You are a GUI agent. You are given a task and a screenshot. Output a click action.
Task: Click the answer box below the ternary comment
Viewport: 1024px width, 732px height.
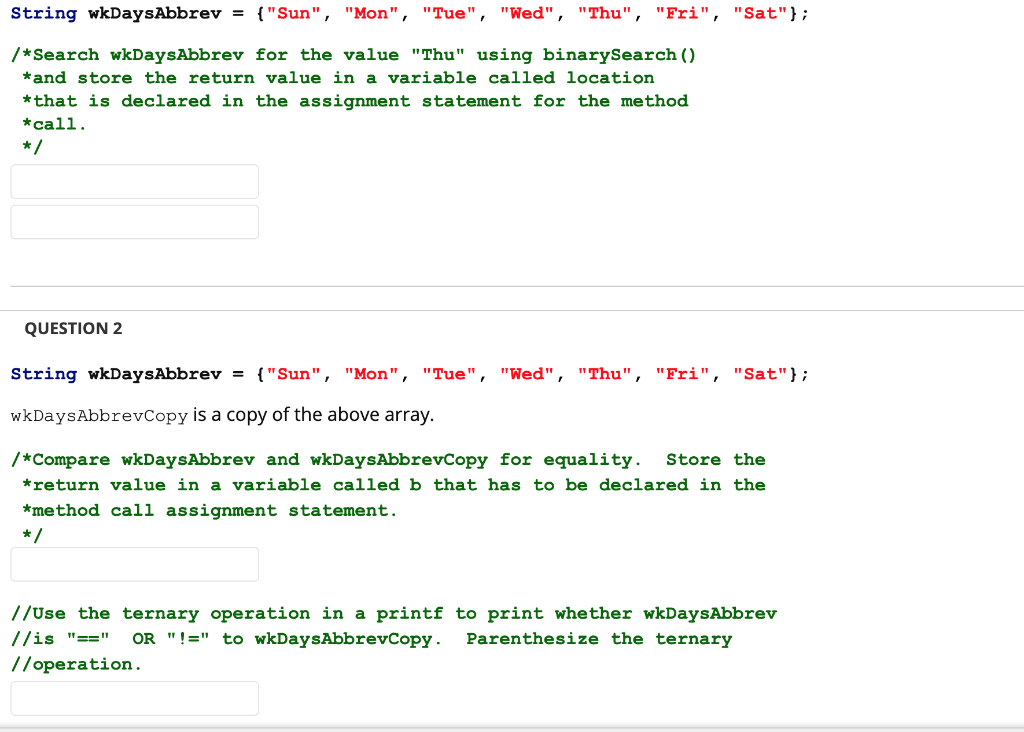[134, 698]
